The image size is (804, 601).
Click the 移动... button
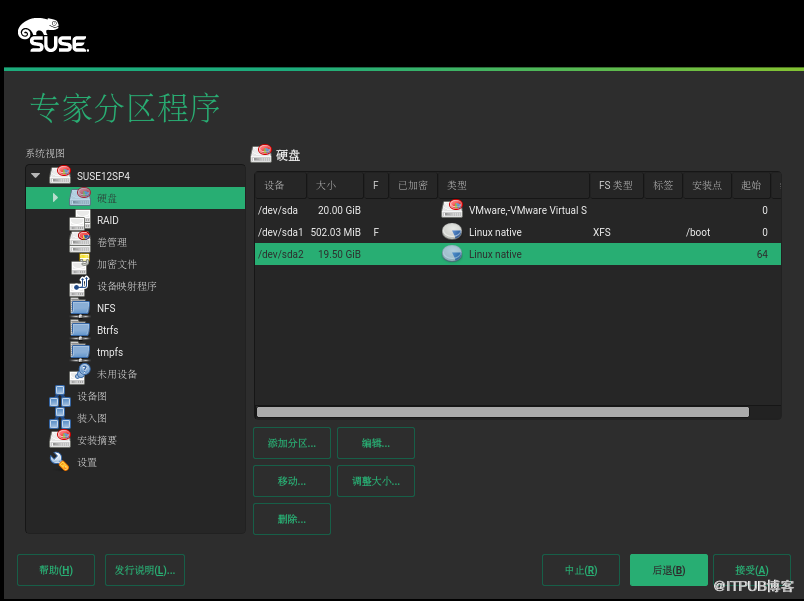(x=292, y=481)
